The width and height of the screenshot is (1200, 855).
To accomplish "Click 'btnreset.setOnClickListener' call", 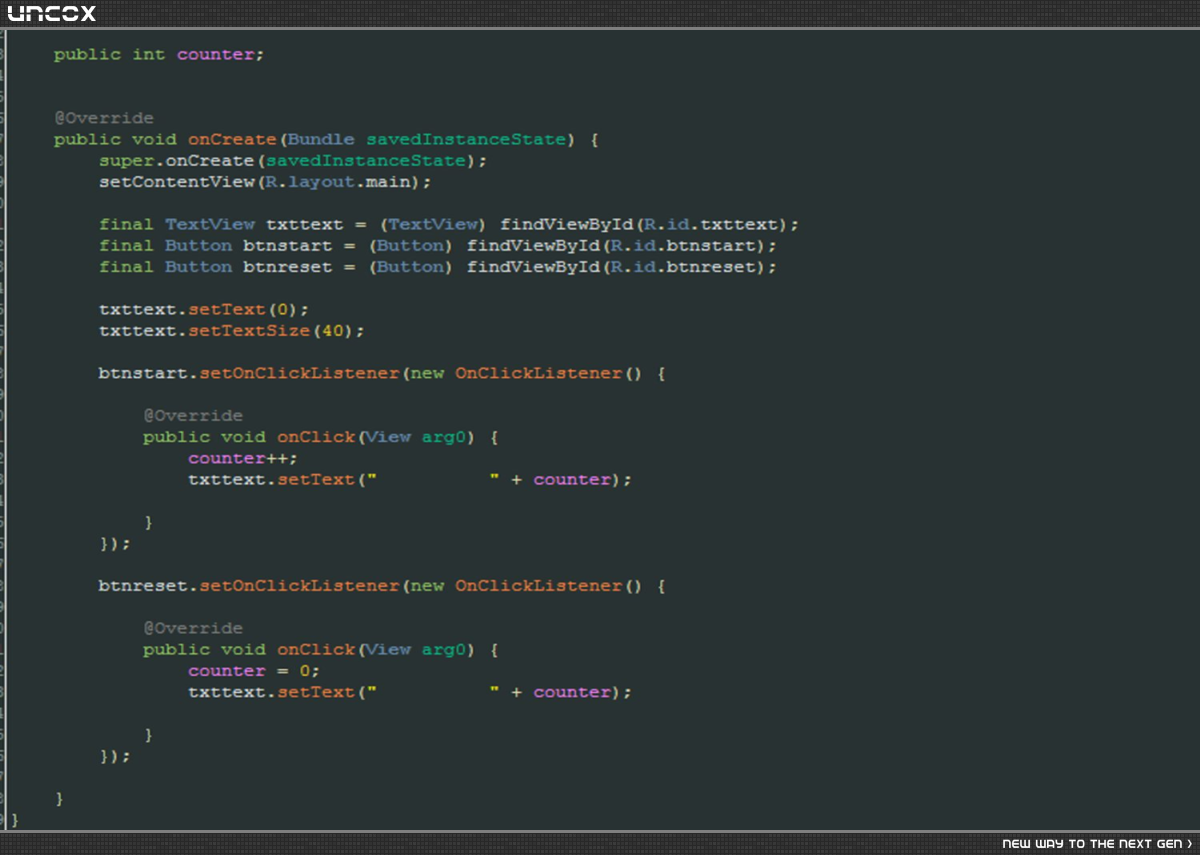I will click(249, 586).
